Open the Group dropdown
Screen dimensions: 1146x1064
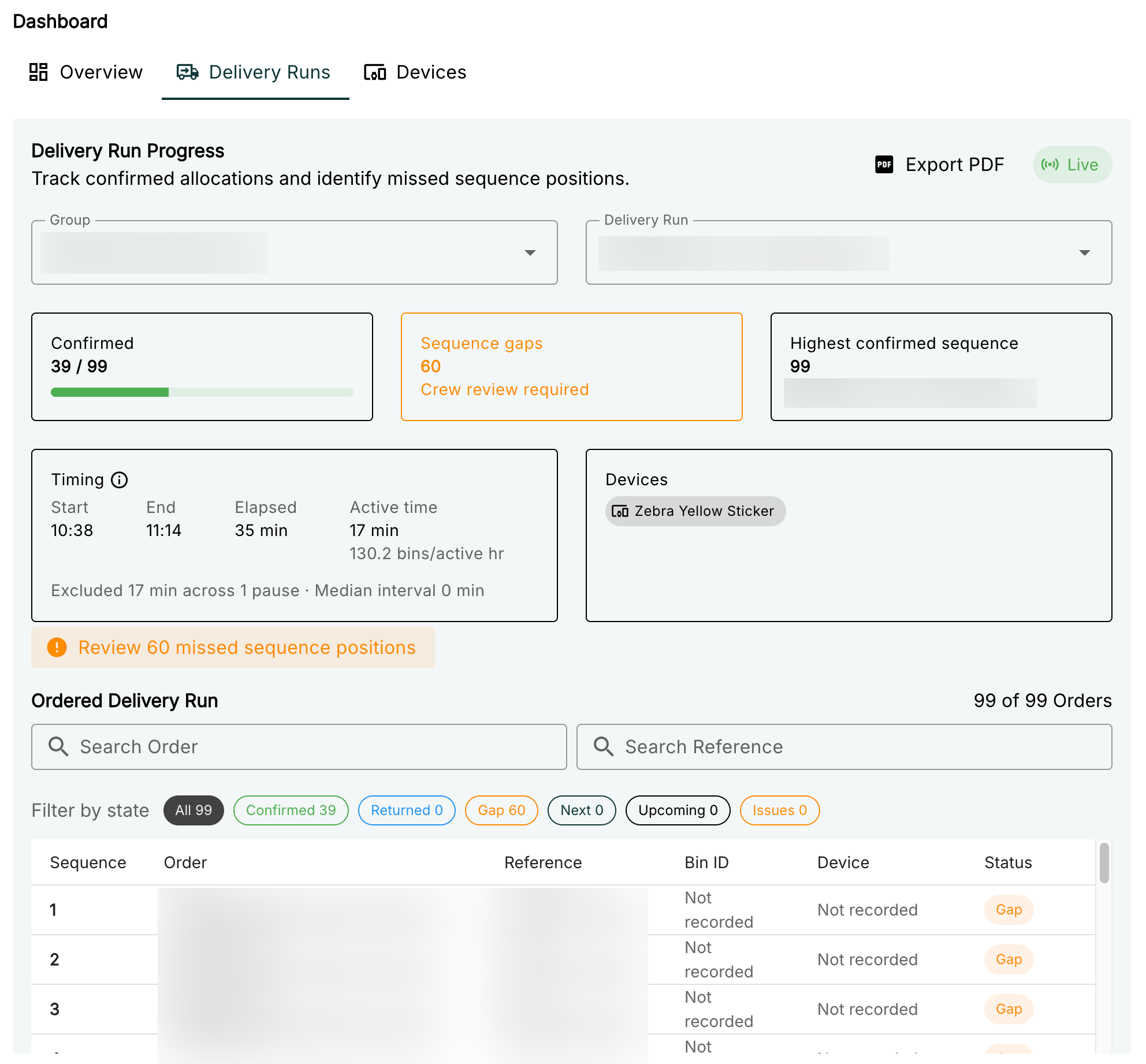(295, 252)
